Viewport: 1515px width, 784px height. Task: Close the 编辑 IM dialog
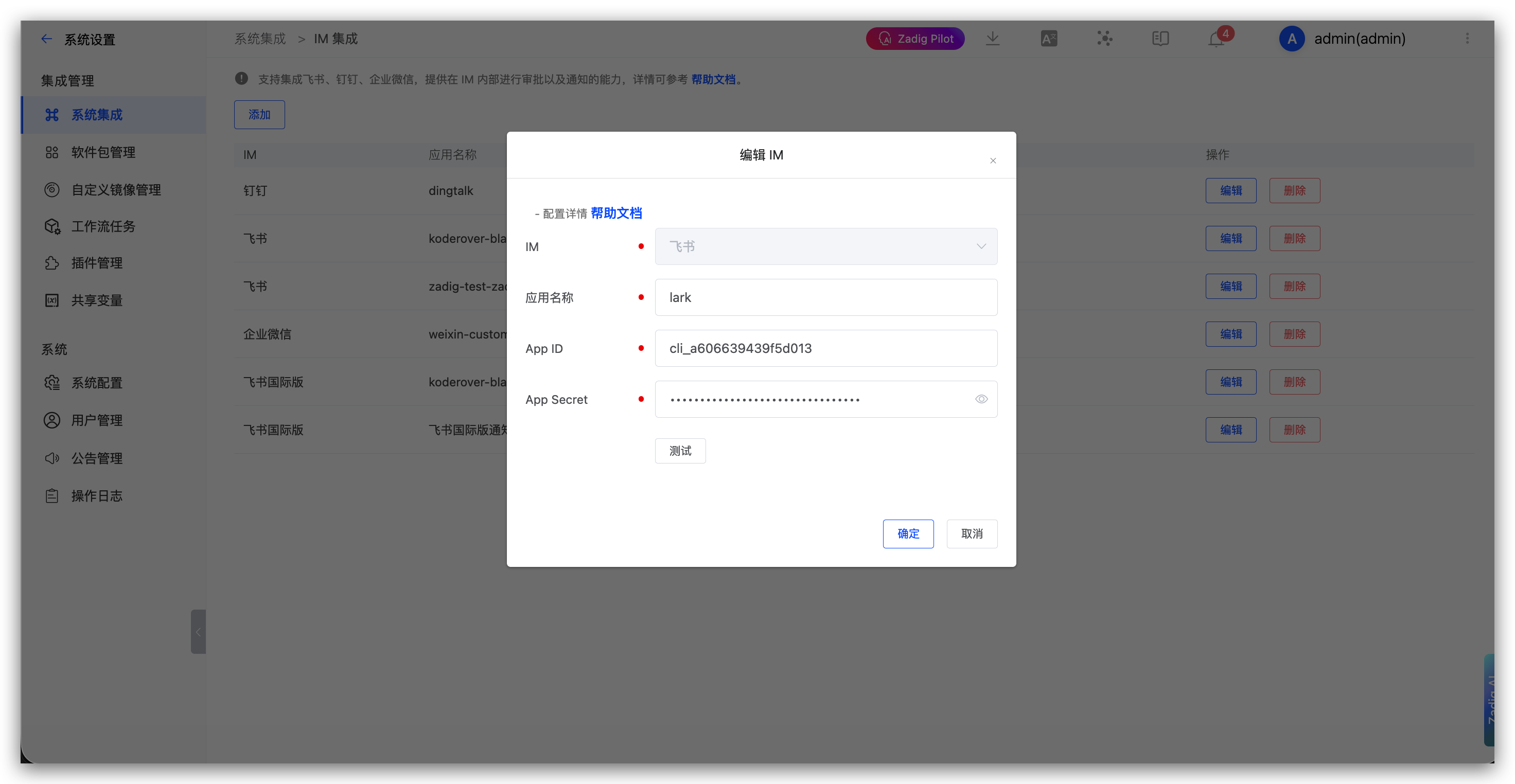point(993,161)
